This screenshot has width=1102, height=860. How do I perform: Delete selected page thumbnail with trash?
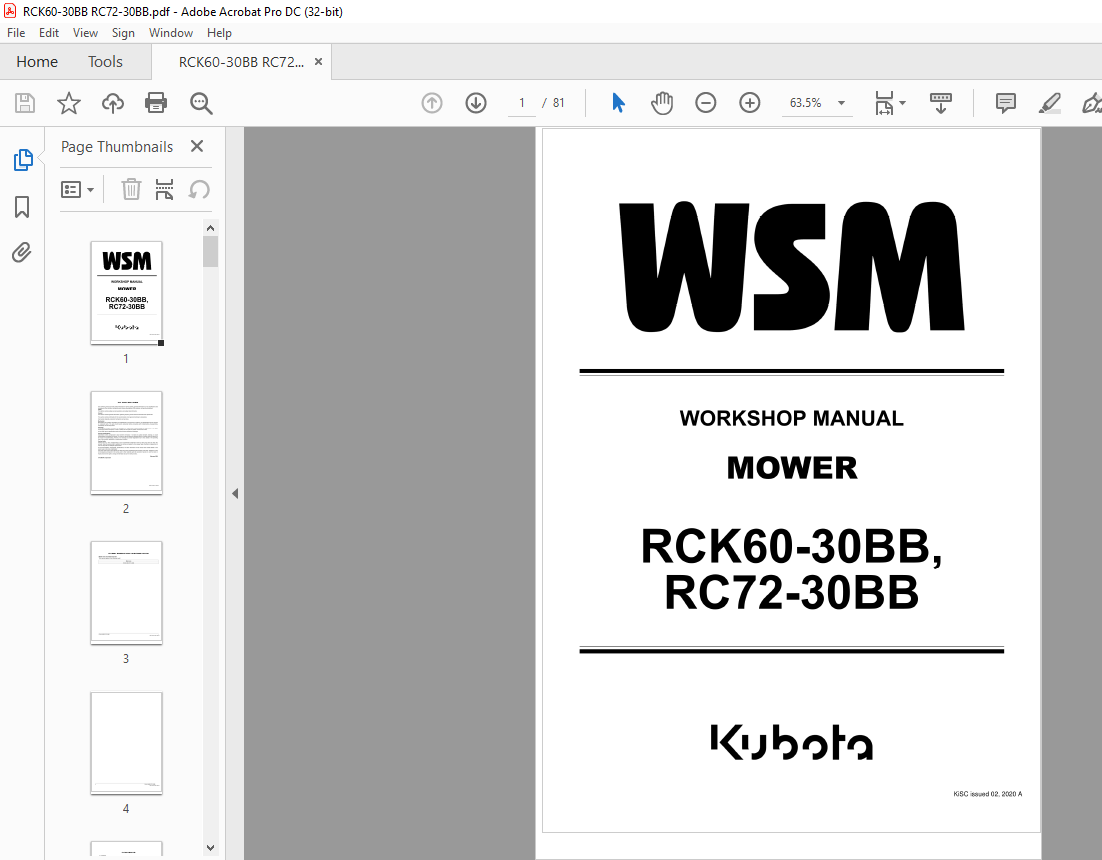point(131,189)
